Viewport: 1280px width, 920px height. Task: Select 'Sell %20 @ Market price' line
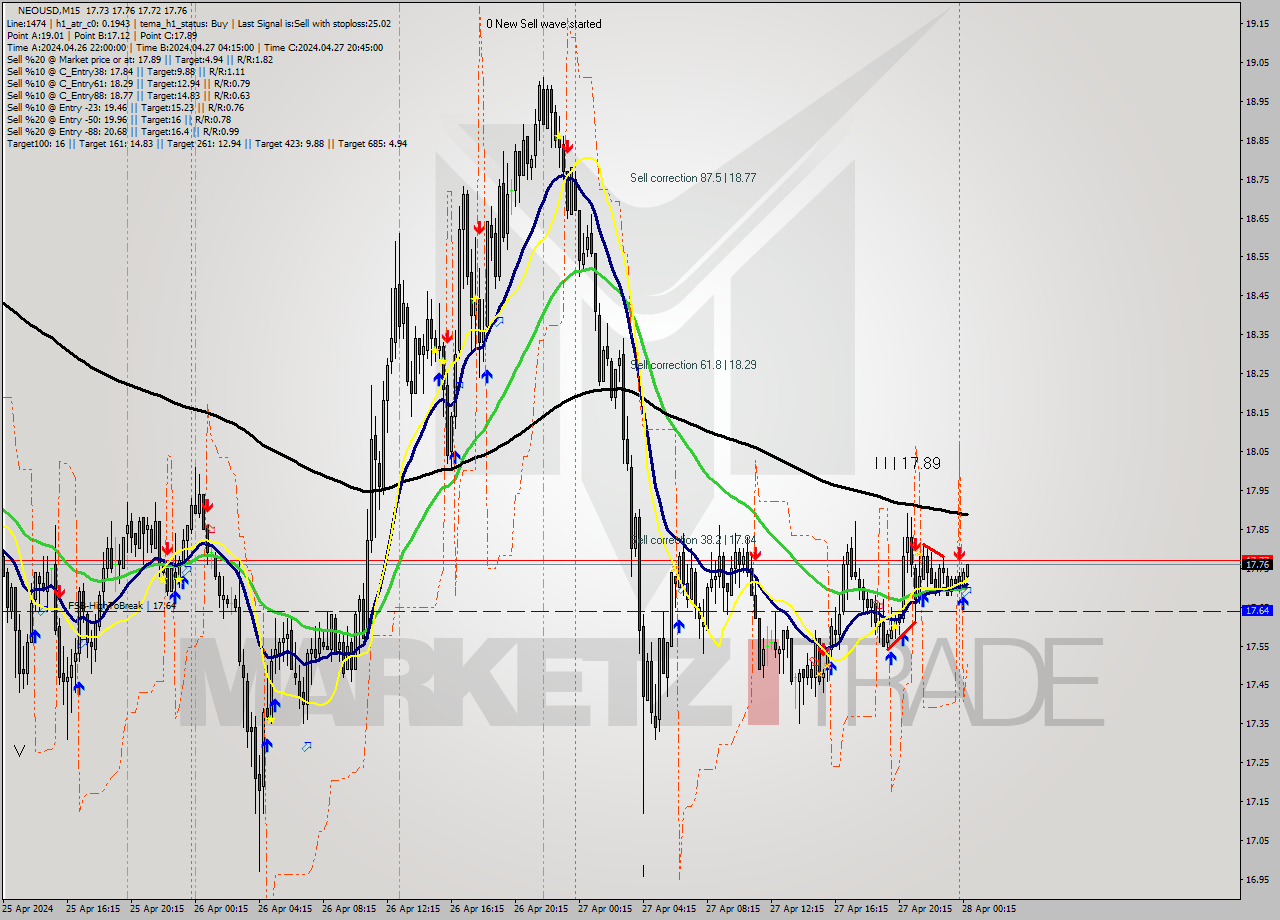[x=139, y=59]
